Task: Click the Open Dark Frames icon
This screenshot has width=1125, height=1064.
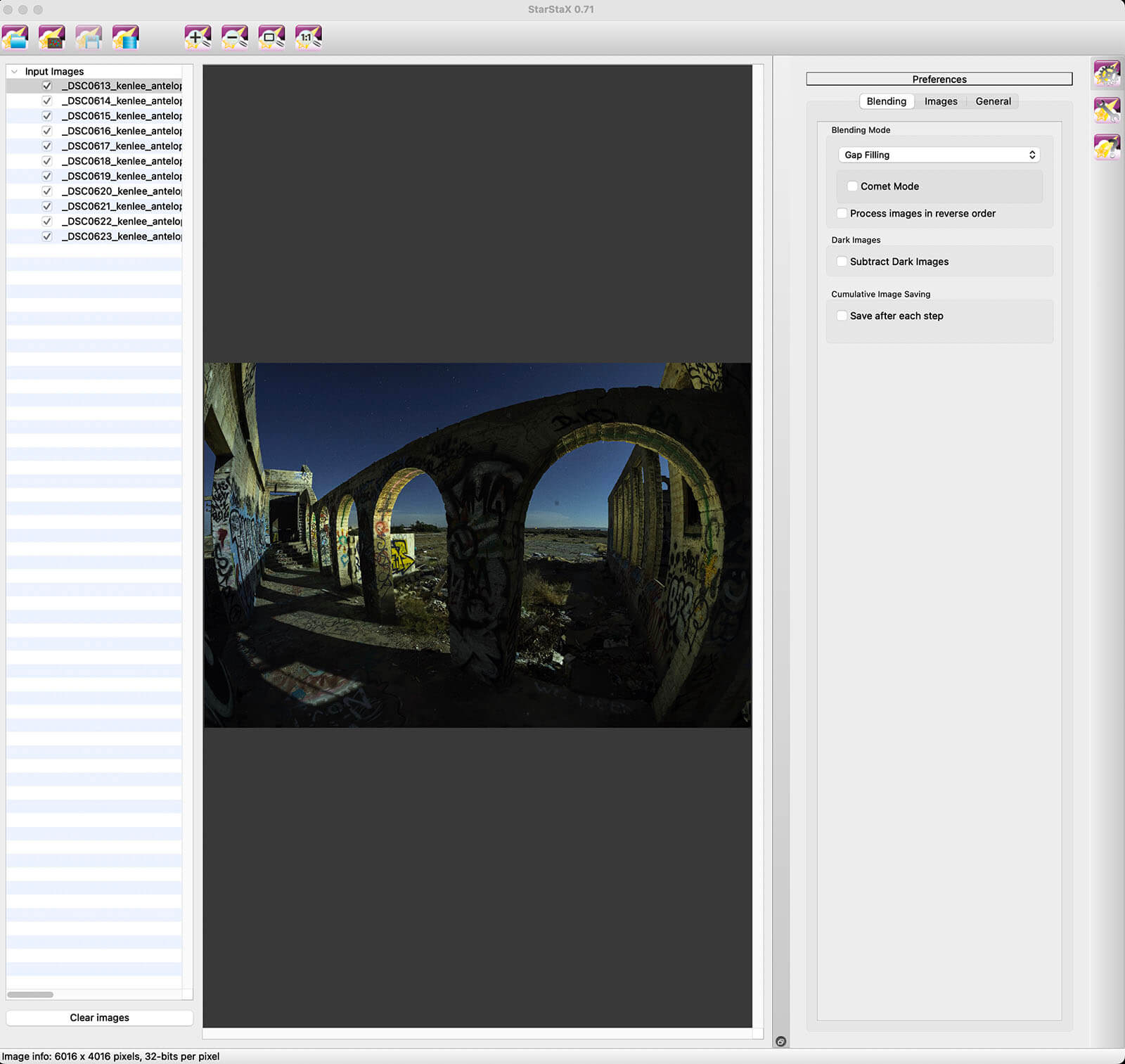Action: click(52, 37)
